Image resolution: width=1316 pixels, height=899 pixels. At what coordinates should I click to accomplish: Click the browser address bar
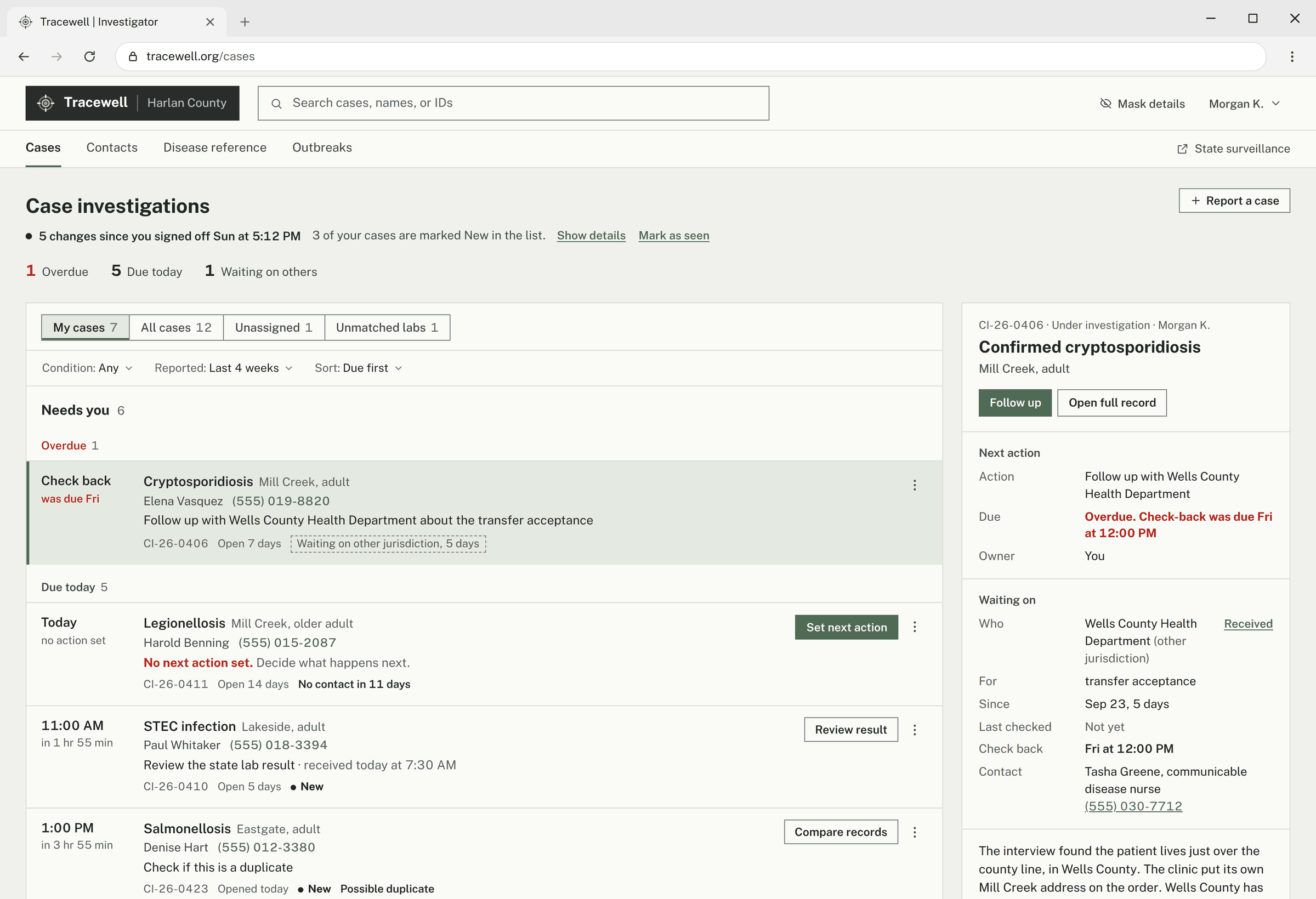tap(691, 56)
